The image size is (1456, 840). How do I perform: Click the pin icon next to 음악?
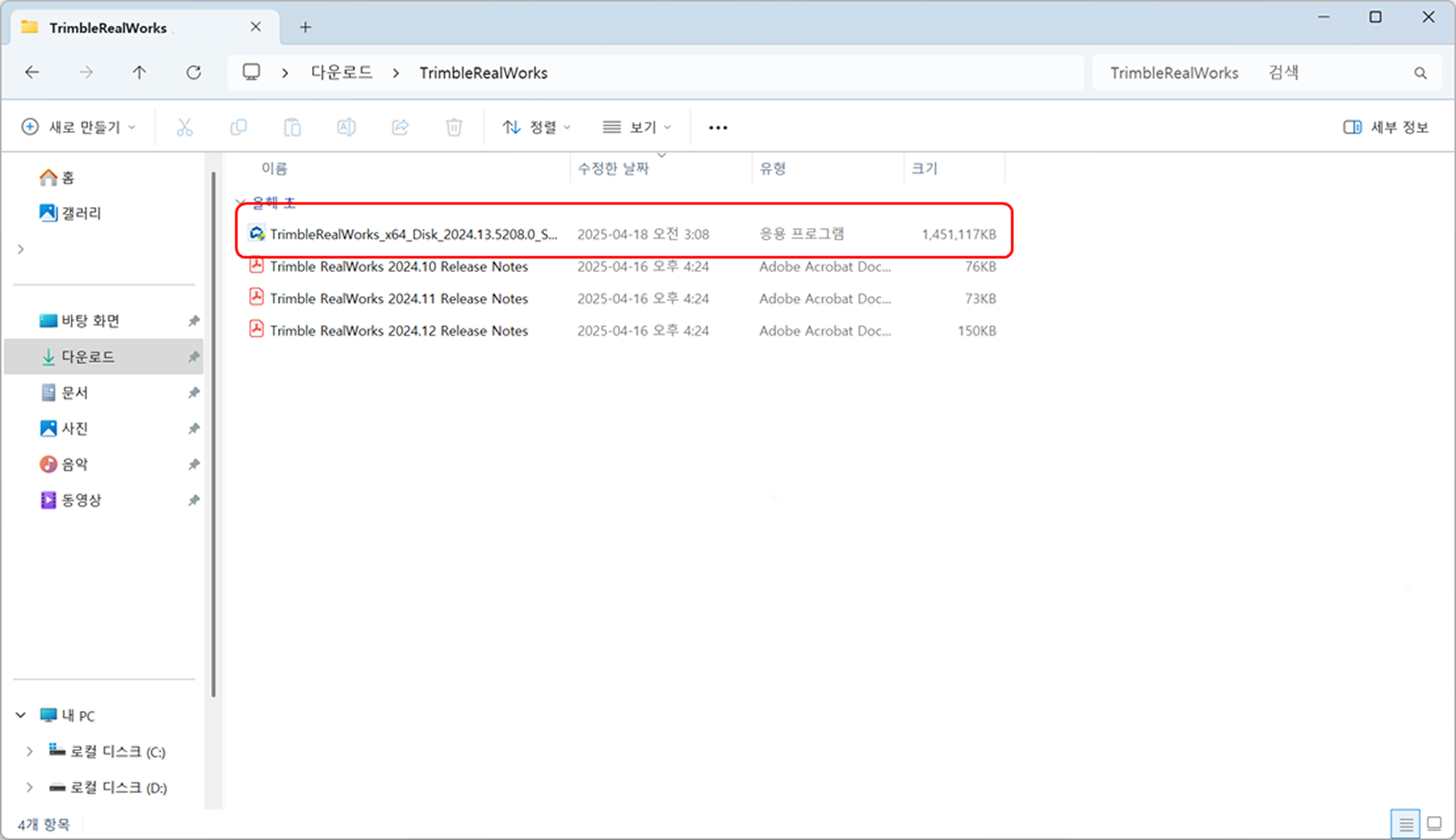(193, 464)
